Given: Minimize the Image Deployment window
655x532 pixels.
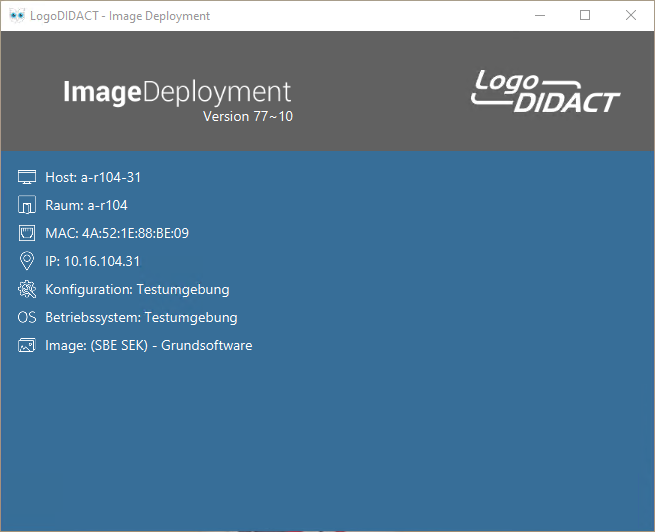Looking at the screenshot, I should pos(540,15).
